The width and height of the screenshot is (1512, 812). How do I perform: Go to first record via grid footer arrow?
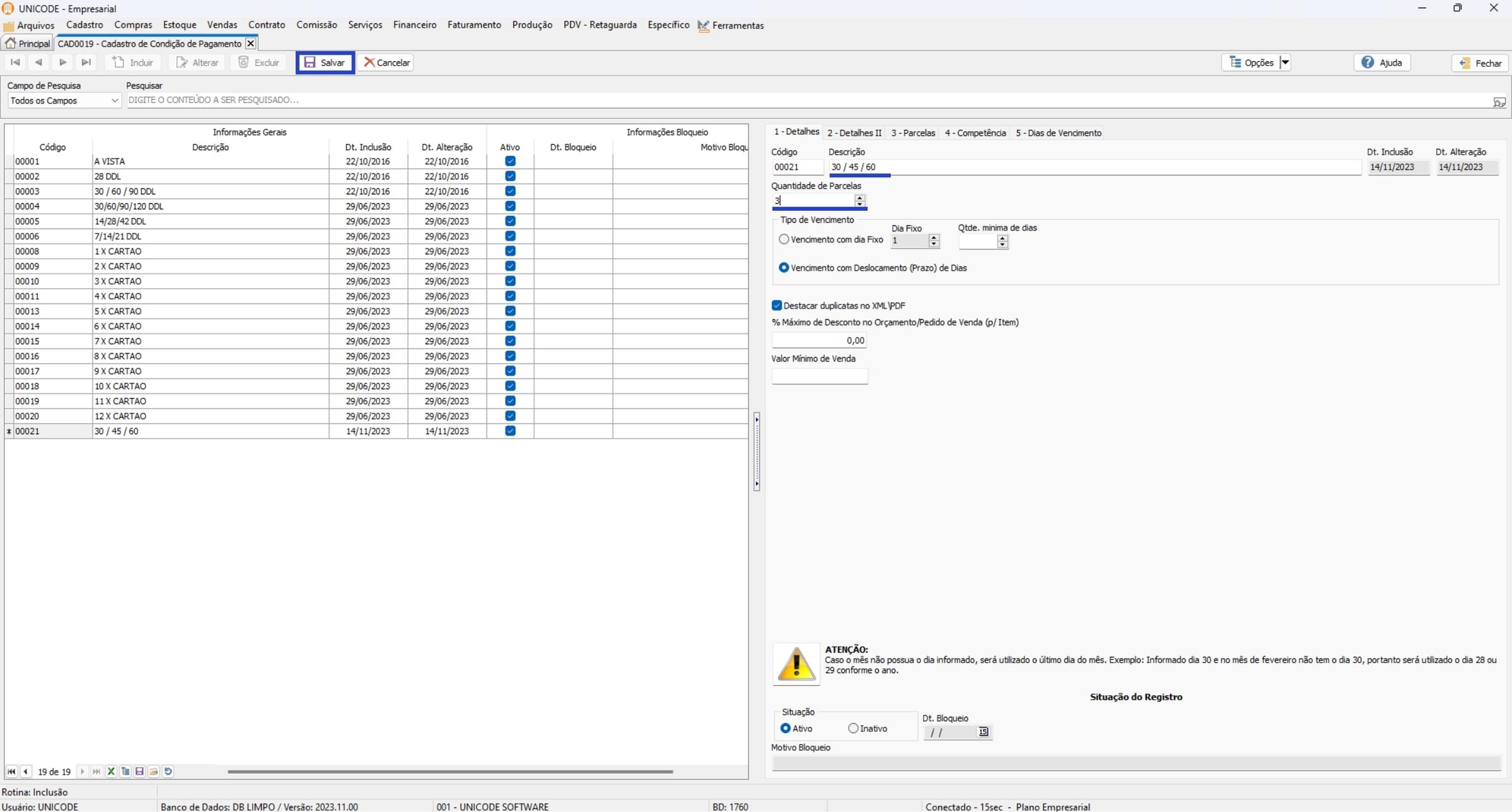[x=11, y=771]
